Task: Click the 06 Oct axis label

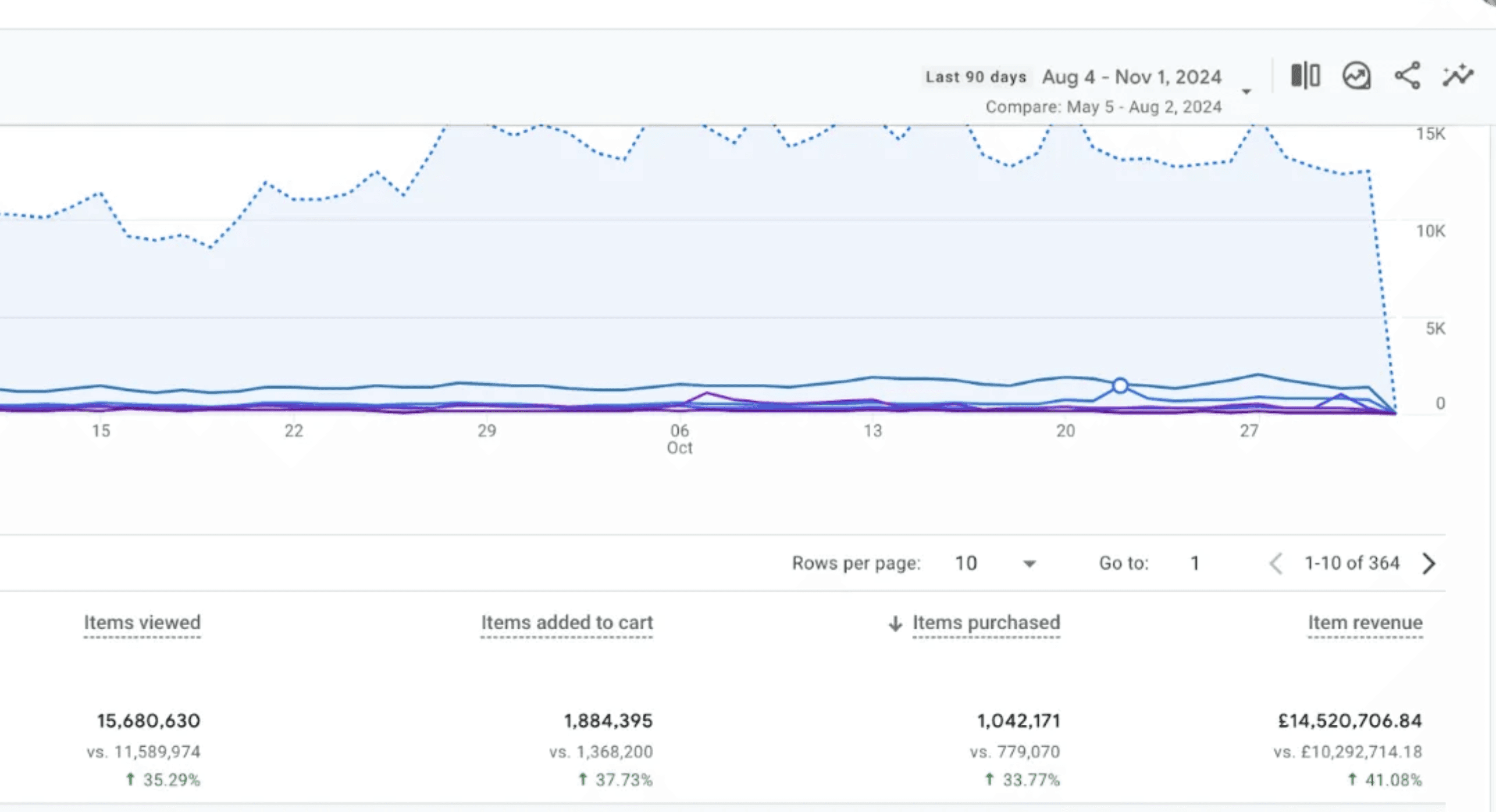Action: 679,439
